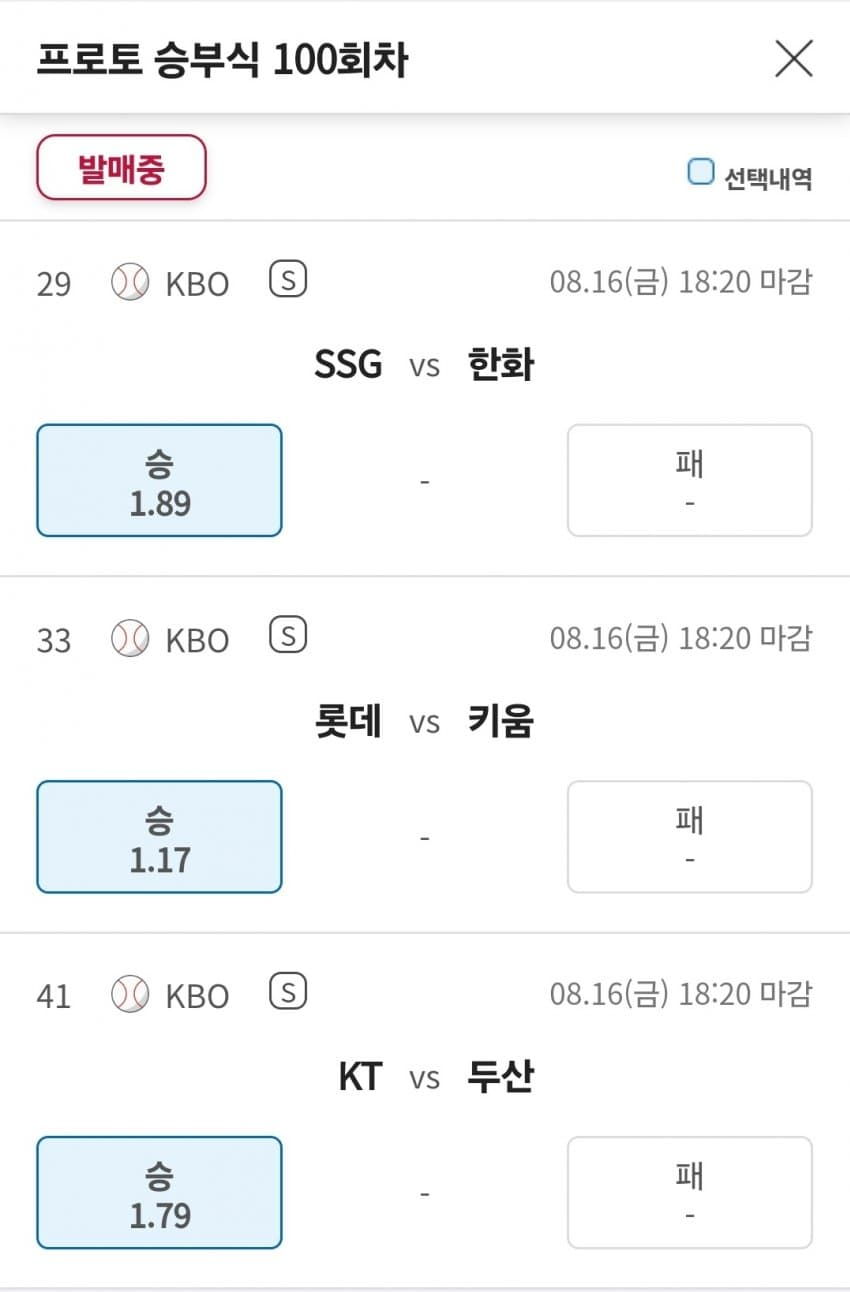This screenshot has height=1292, width=850.
Task: Toggle the 선택내역 checkbox
Action: [x=701, y=173]
